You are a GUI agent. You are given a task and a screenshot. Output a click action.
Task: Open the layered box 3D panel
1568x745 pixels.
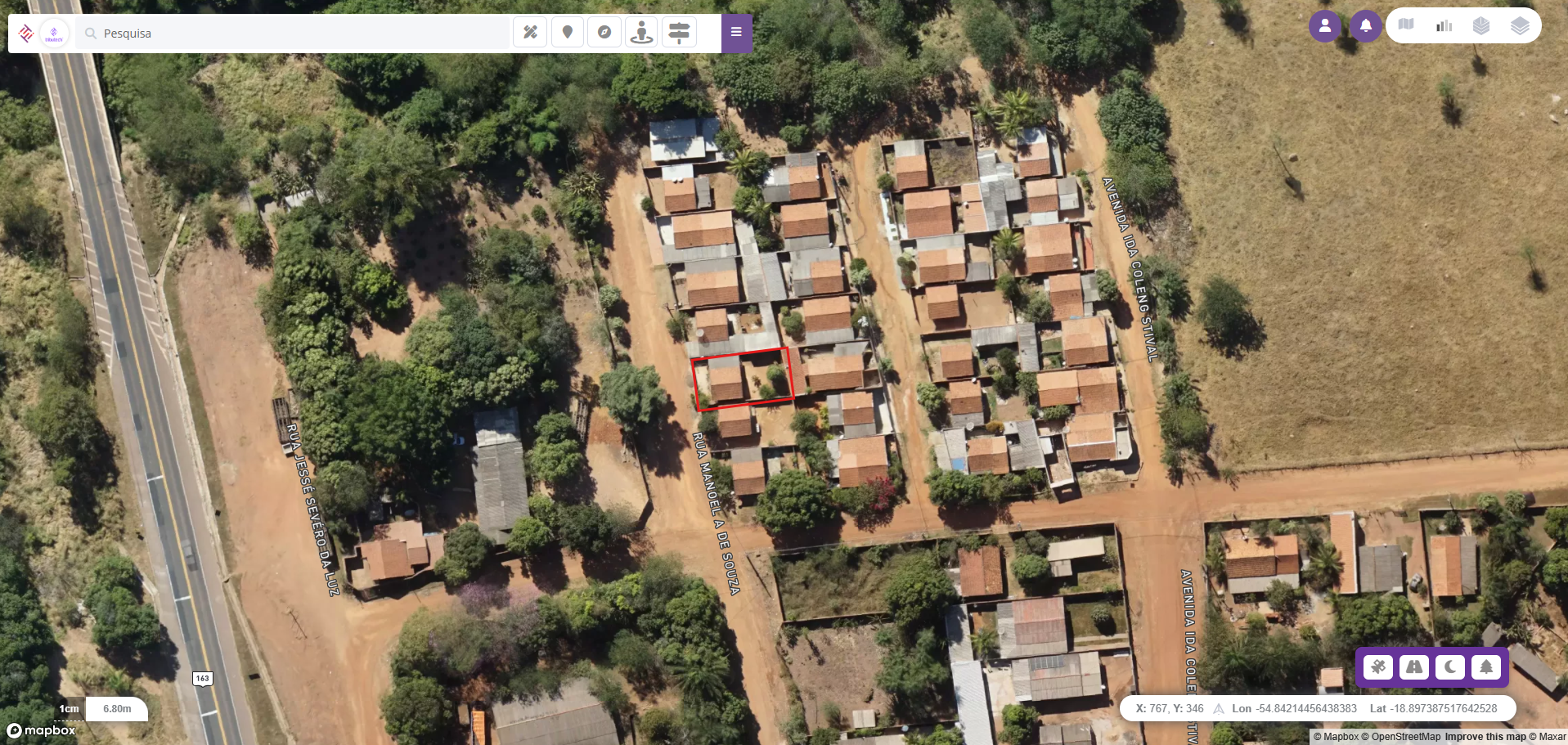(1481, 25)
